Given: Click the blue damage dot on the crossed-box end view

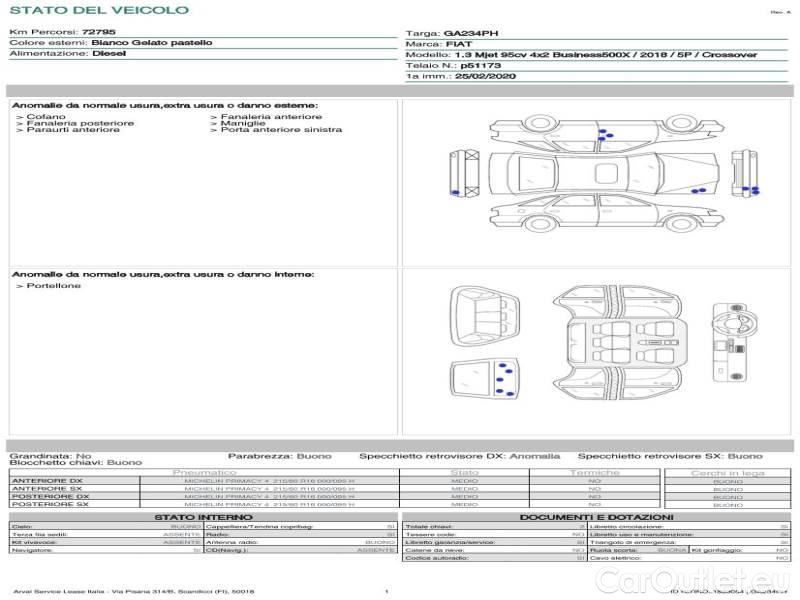Looking at the screenshot, I should (456, 193).
